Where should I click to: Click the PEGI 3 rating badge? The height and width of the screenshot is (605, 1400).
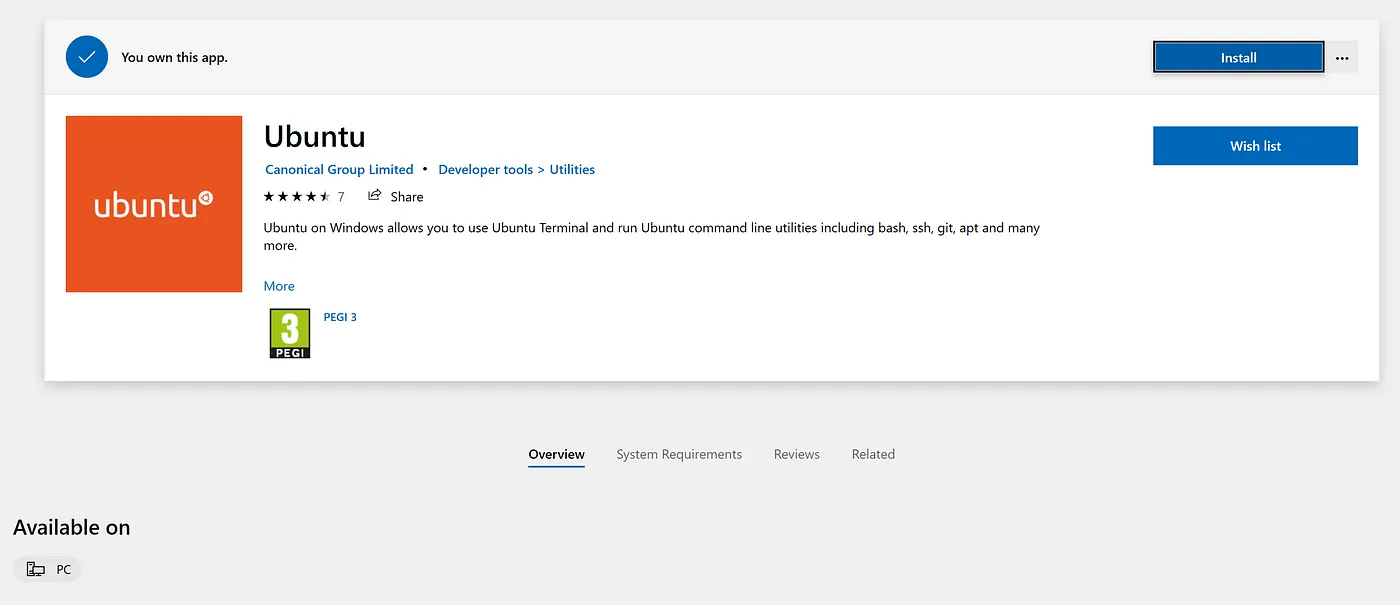[290, 333]
